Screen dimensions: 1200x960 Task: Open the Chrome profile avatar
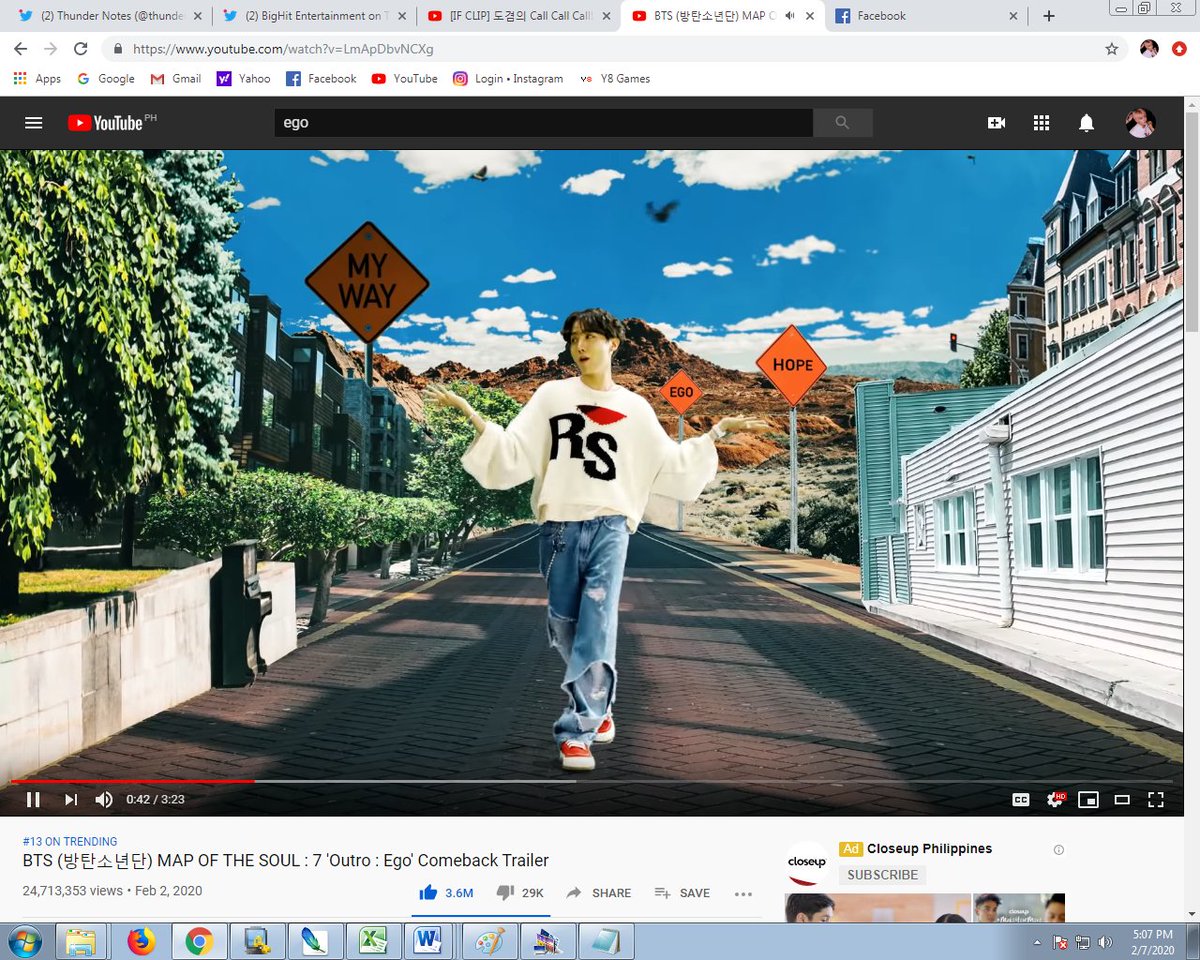click(x=1149, y=49)
